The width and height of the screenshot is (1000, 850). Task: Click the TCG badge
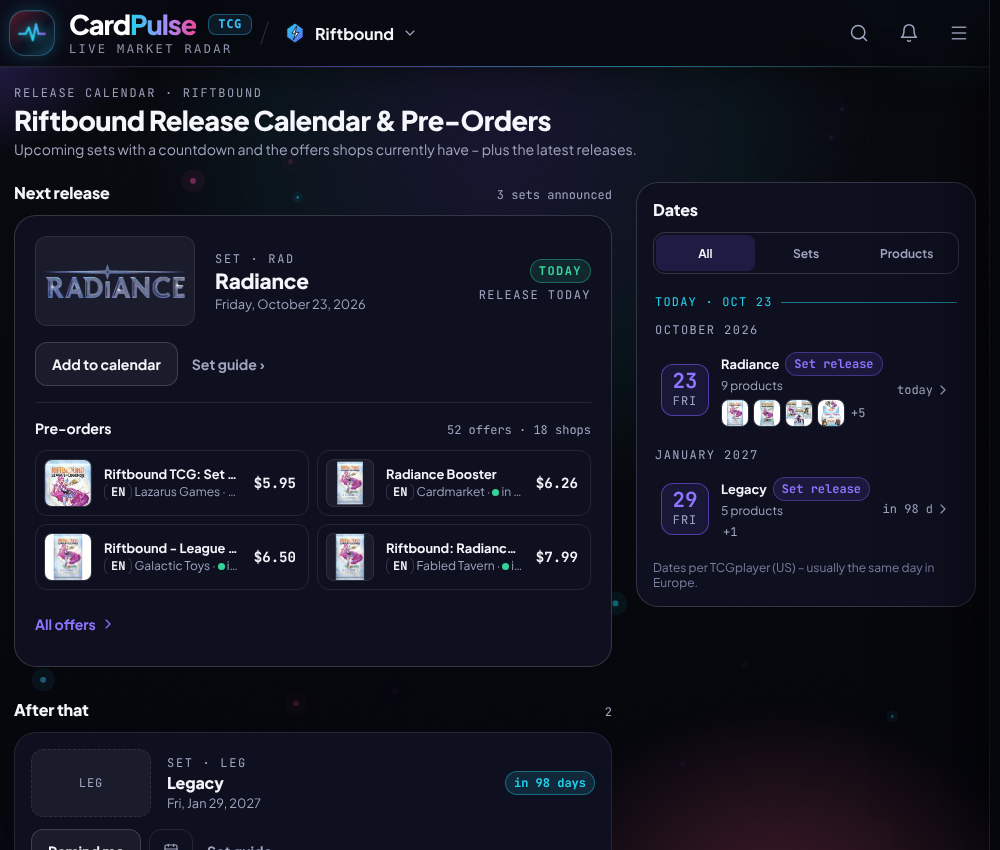[x=230, y=24]
